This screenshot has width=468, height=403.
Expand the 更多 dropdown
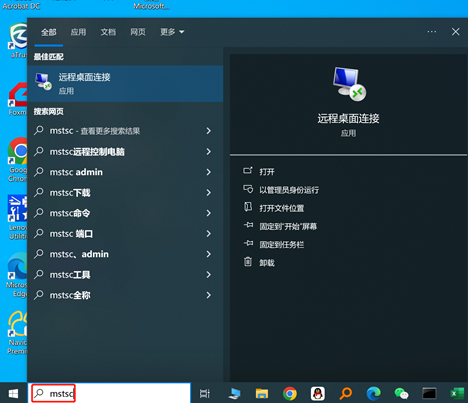point(172,32)
